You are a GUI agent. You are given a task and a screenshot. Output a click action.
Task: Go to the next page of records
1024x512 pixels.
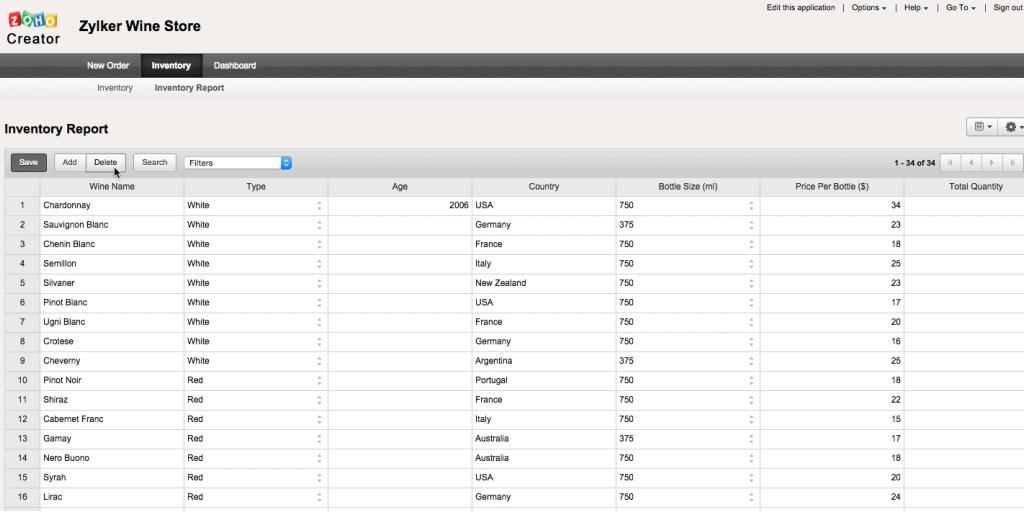coord(991,162)
